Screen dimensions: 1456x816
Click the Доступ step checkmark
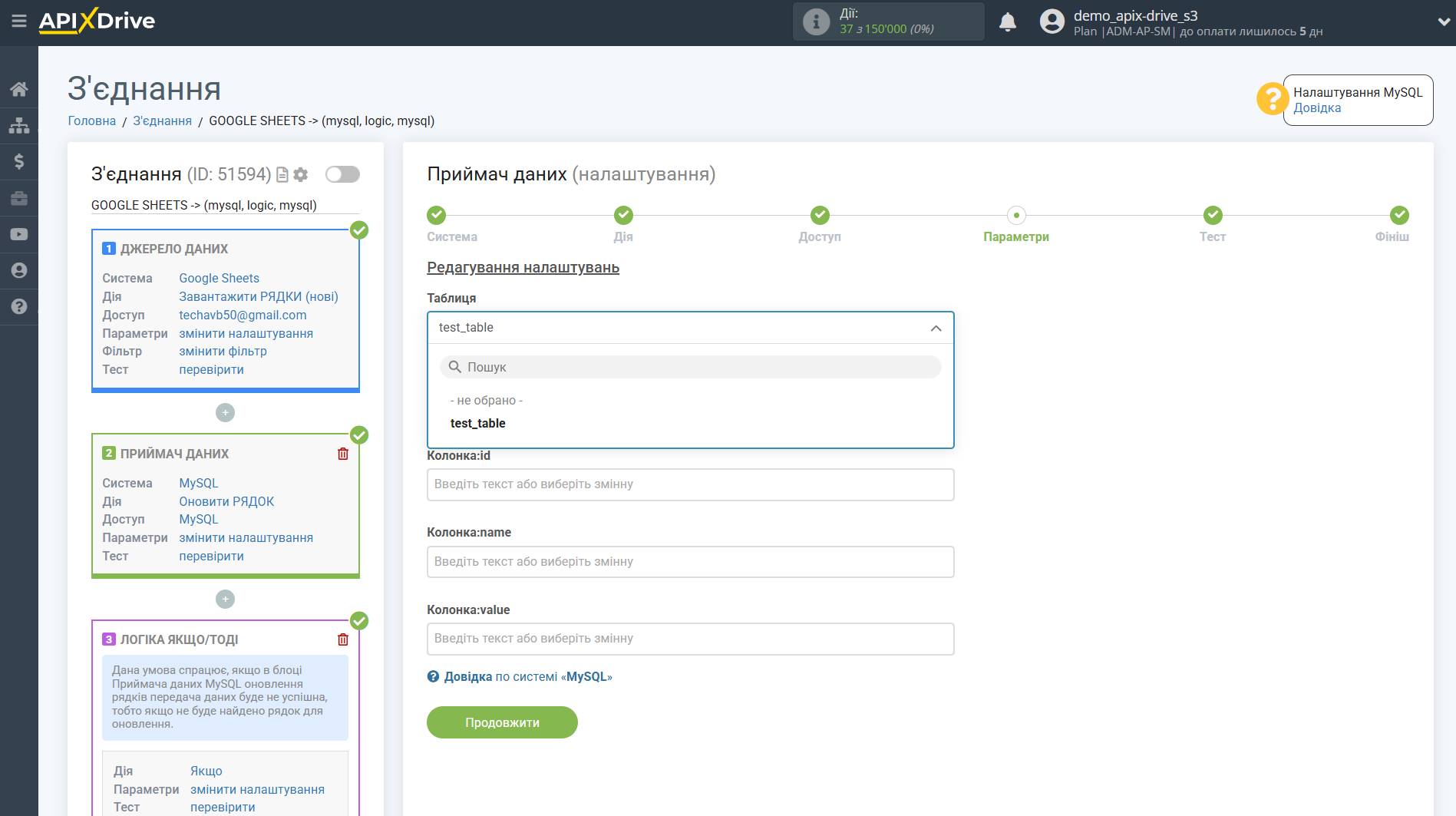[x=820, y=215]
